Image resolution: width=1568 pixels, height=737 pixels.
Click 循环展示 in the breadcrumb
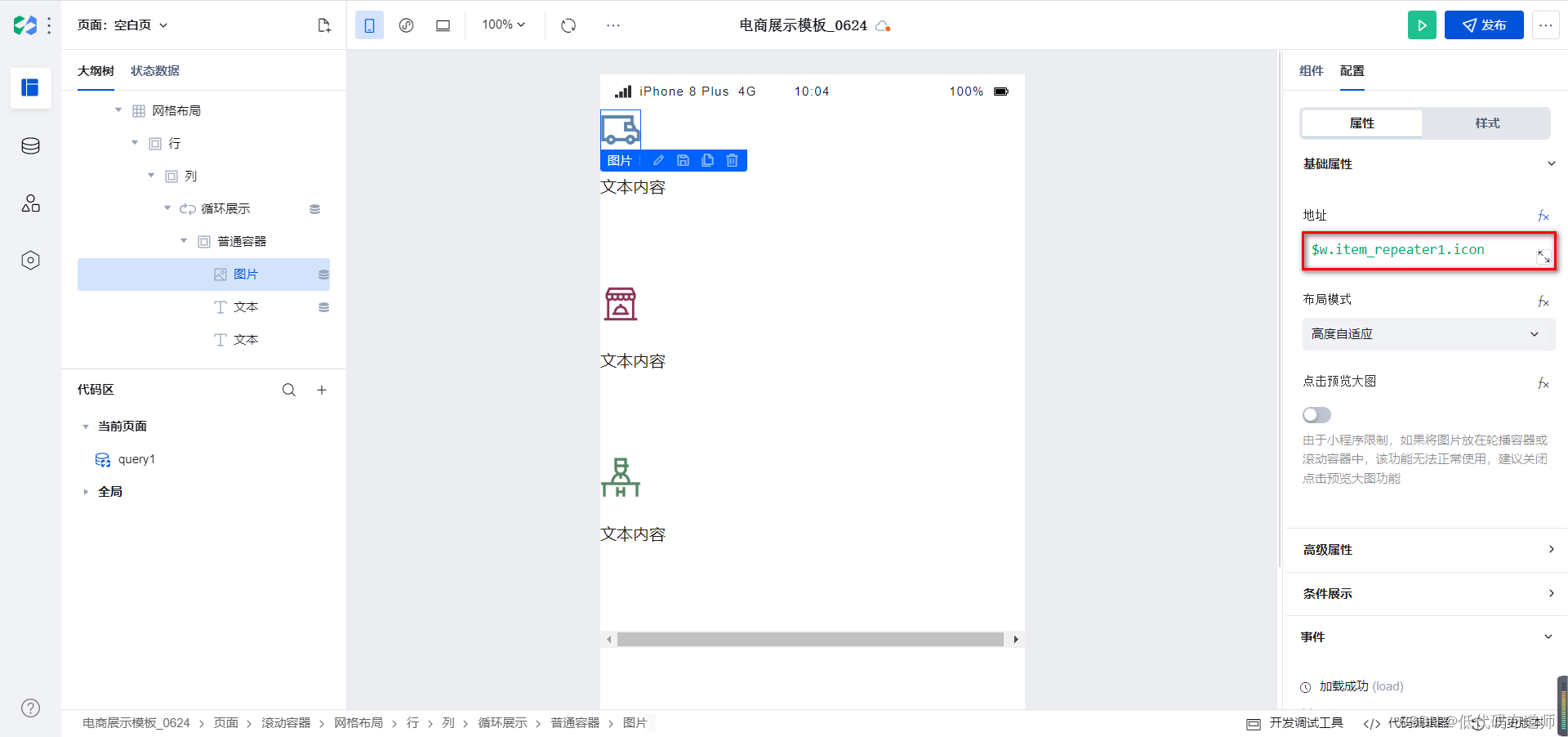502,723
